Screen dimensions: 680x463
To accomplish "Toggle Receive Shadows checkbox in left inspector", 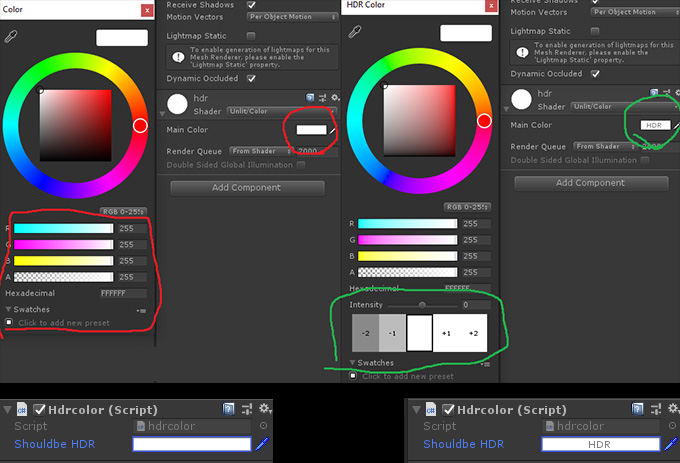I will click(251, 5).
